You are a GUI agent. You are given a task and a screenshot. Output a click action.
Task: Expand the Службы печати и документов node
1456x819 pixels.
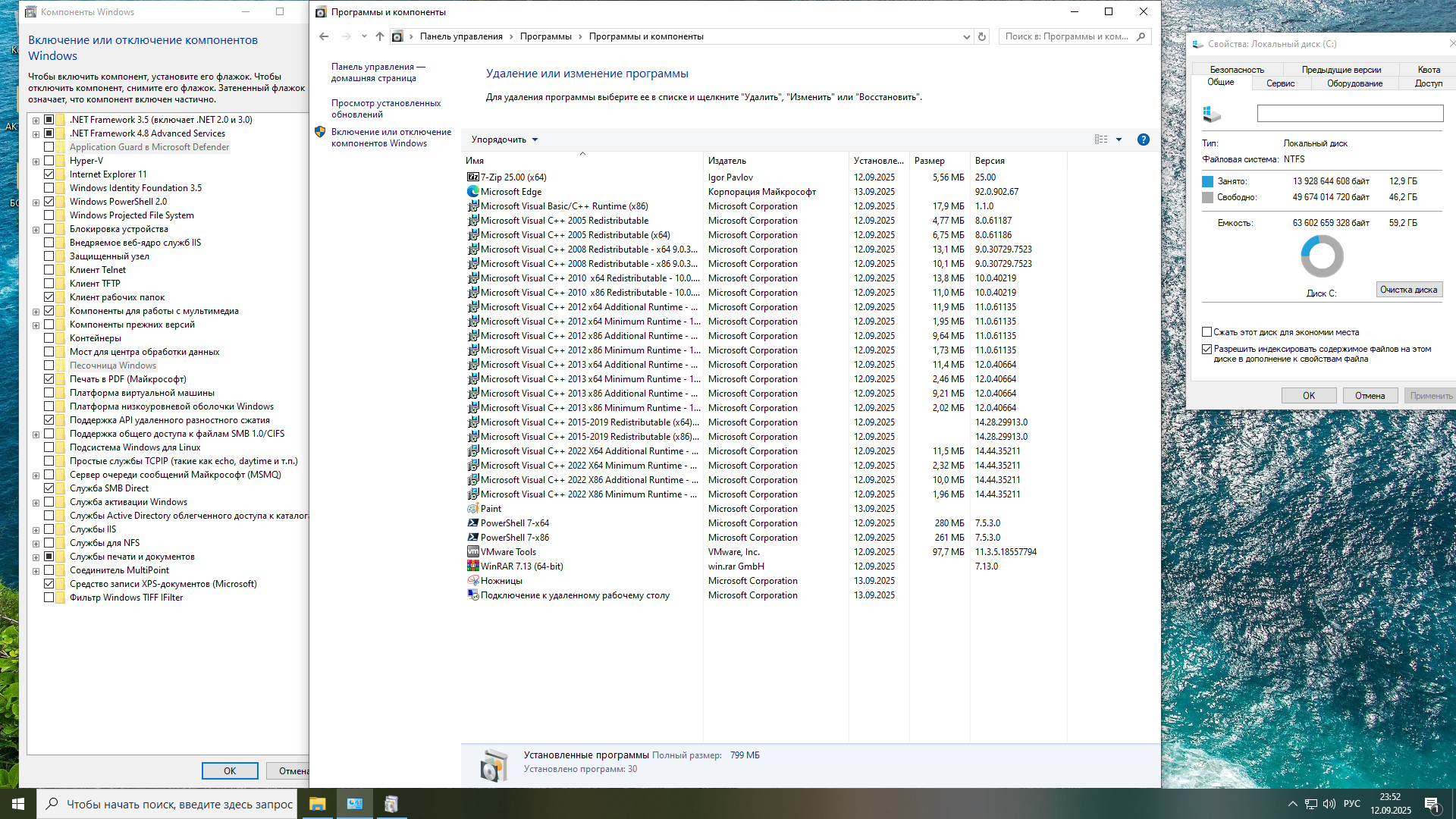36,557
